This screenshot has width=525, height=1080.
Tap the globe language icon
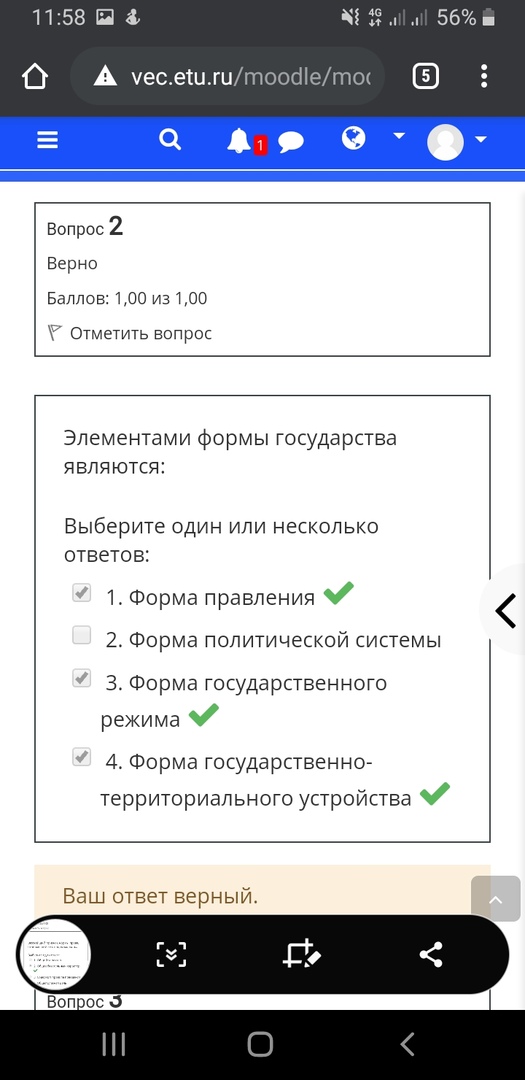point(354,138)
